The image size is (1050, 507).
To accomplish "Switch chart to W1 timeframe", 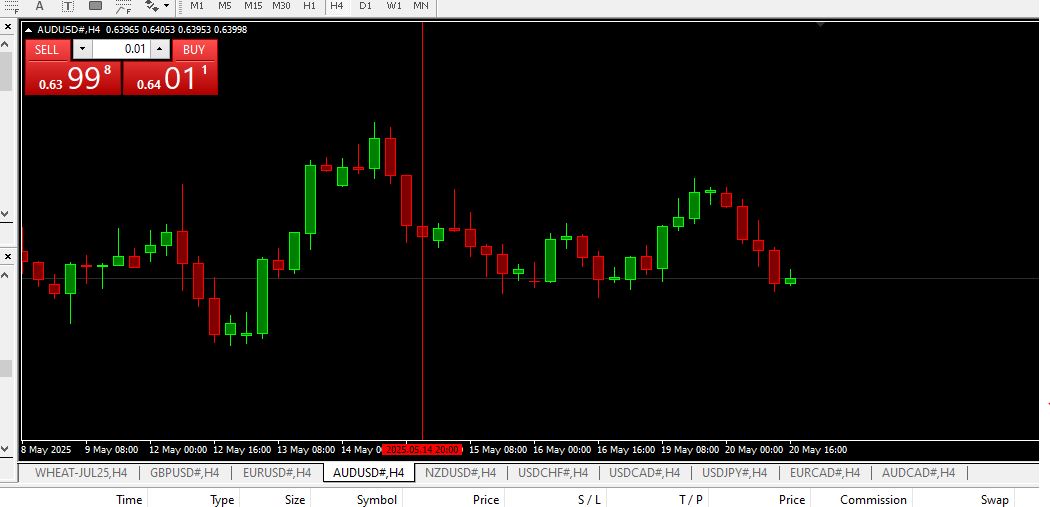I will (394, 5).
